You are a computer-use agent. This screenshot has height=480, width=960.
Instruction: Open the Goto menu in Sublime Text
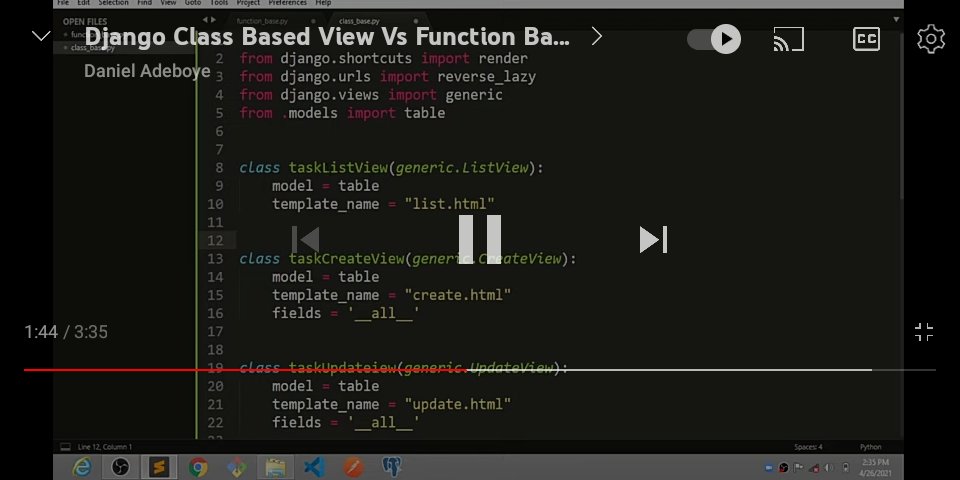click(x=193, y=3)
